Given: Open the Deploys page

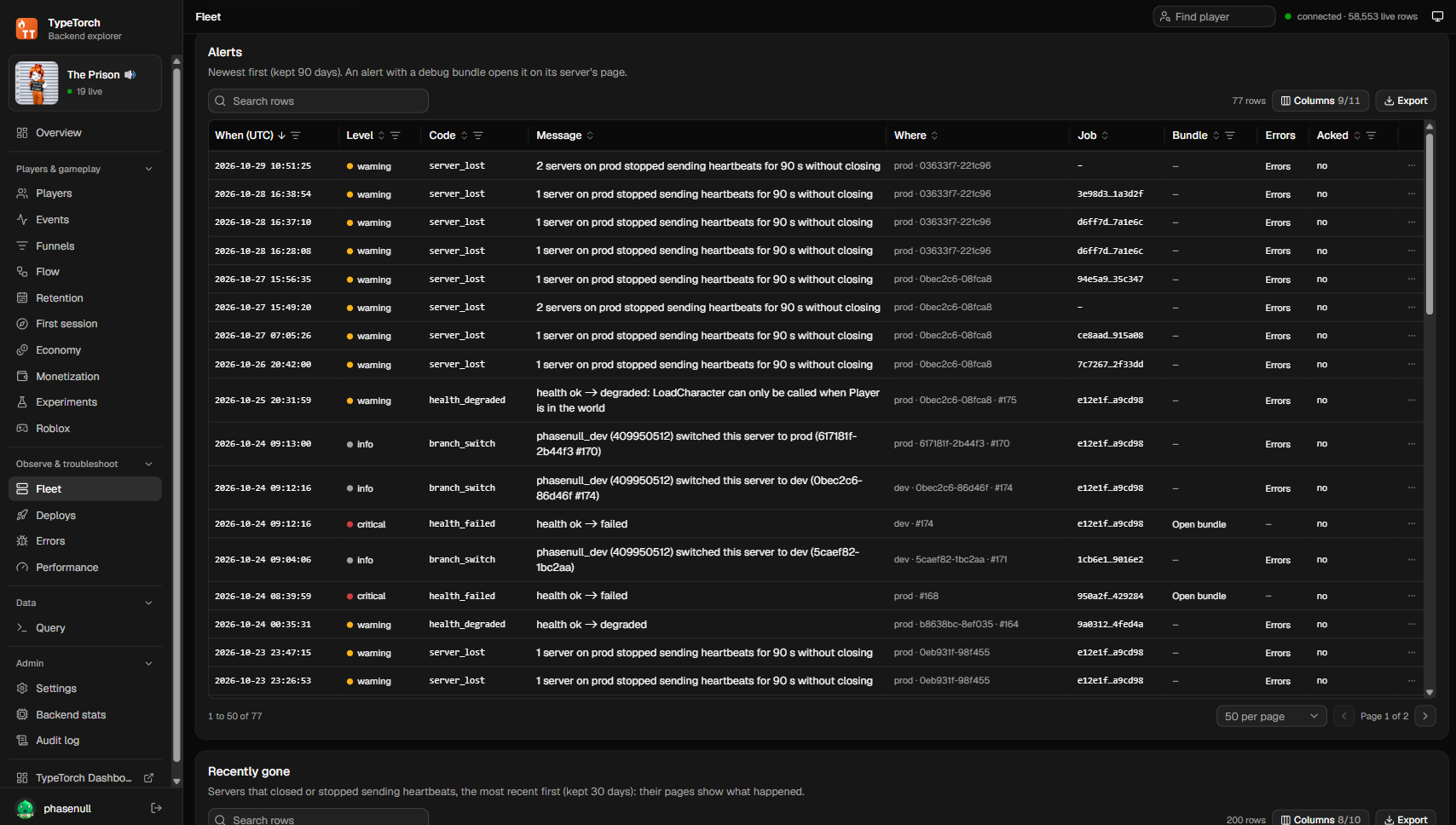Looking at the screenshot, I should [85, 516].
